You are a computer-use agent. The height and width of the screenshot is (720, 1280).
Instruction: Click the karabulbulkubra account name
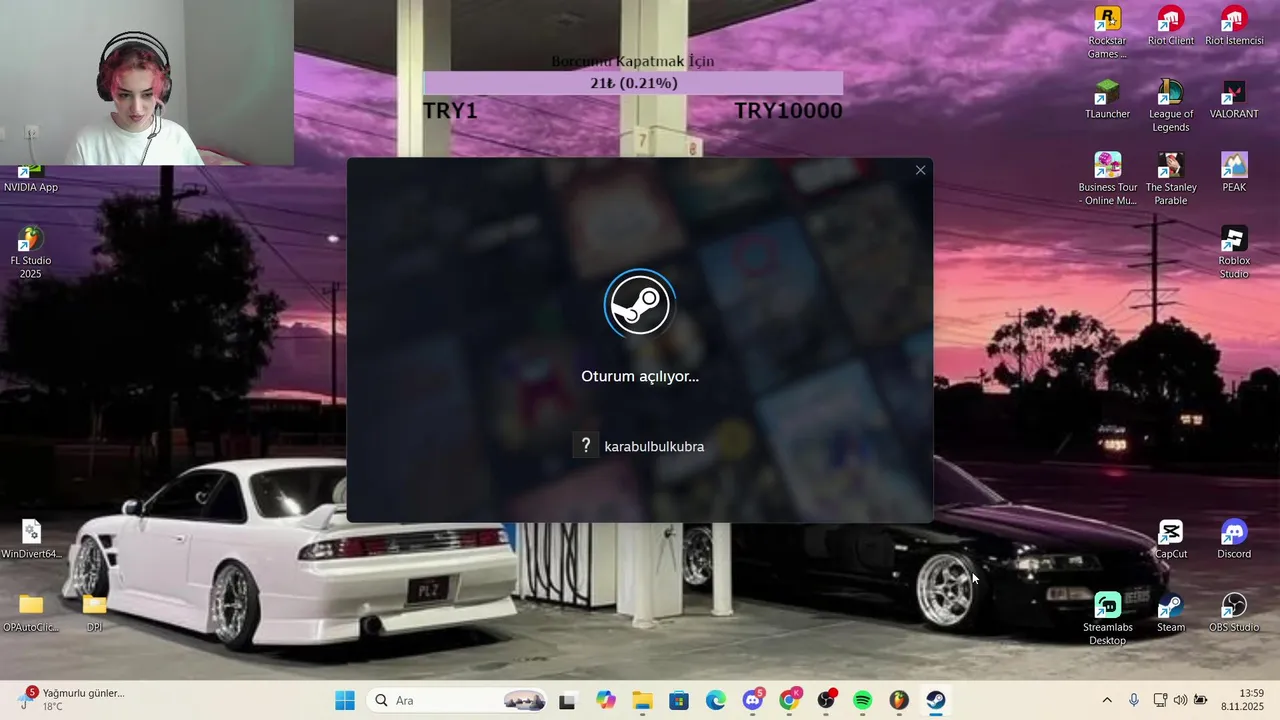coord(654,447)
